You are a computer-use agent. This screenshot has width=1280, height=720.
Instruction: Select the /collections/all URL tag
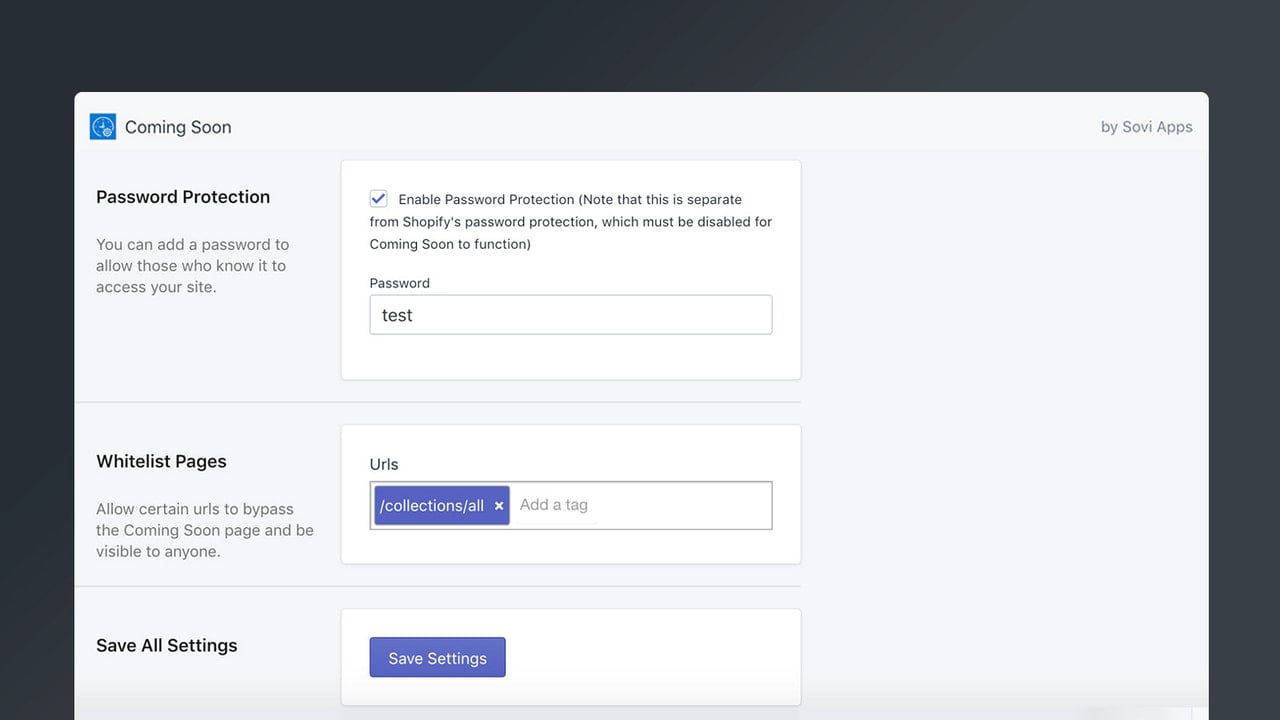(432, 506)
